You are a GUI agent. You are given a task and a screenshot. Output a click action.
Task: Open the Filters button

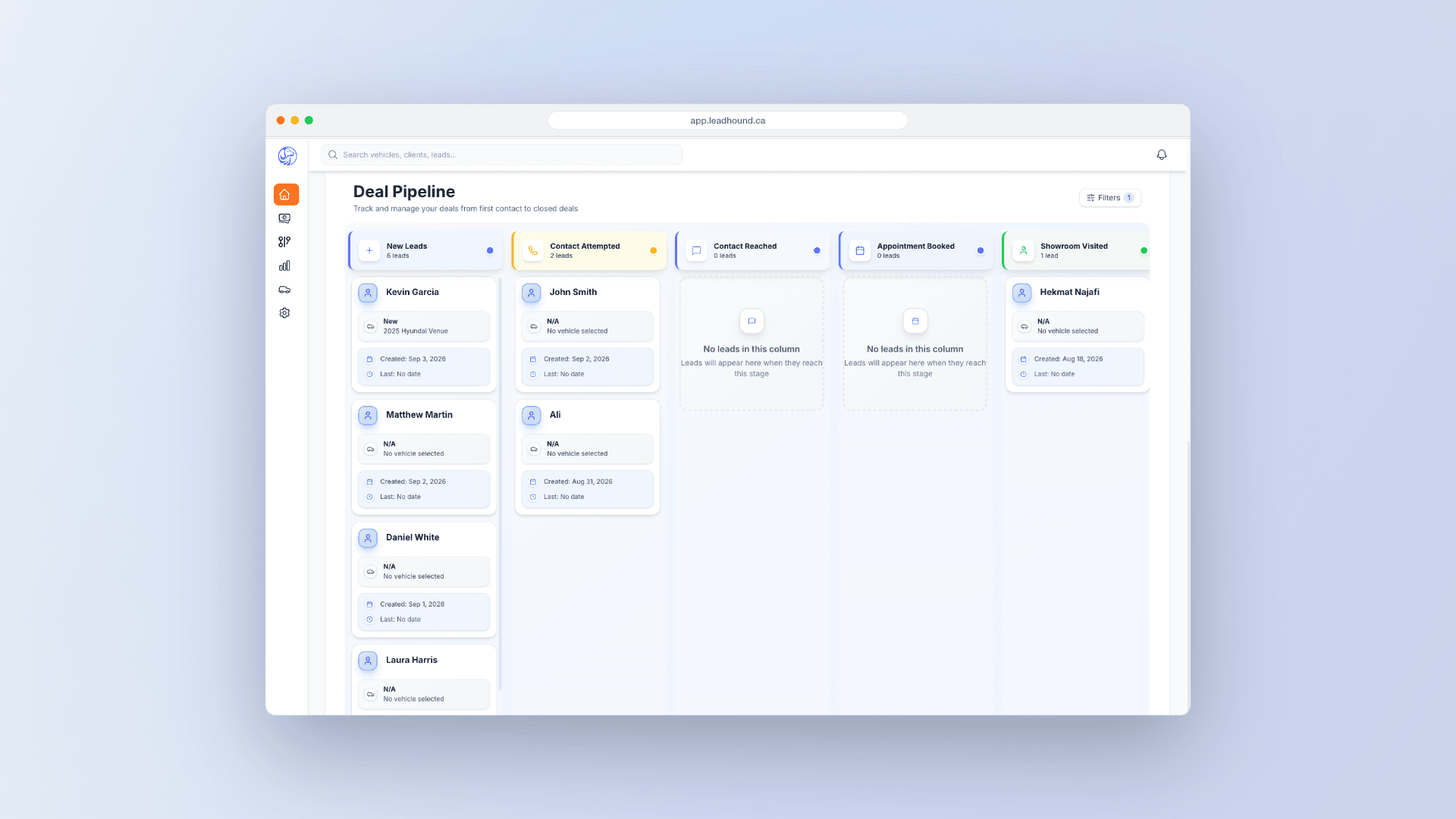1109,198
